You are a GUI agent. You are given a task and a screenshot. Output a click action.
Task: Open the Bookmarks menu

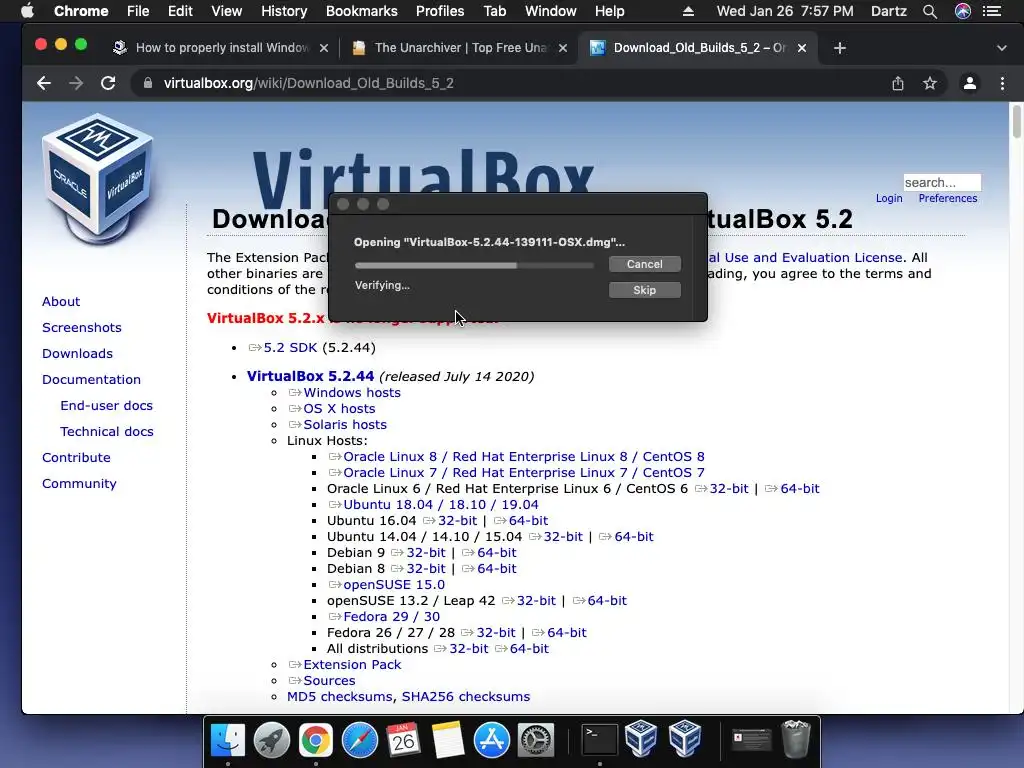click(362, 11)
